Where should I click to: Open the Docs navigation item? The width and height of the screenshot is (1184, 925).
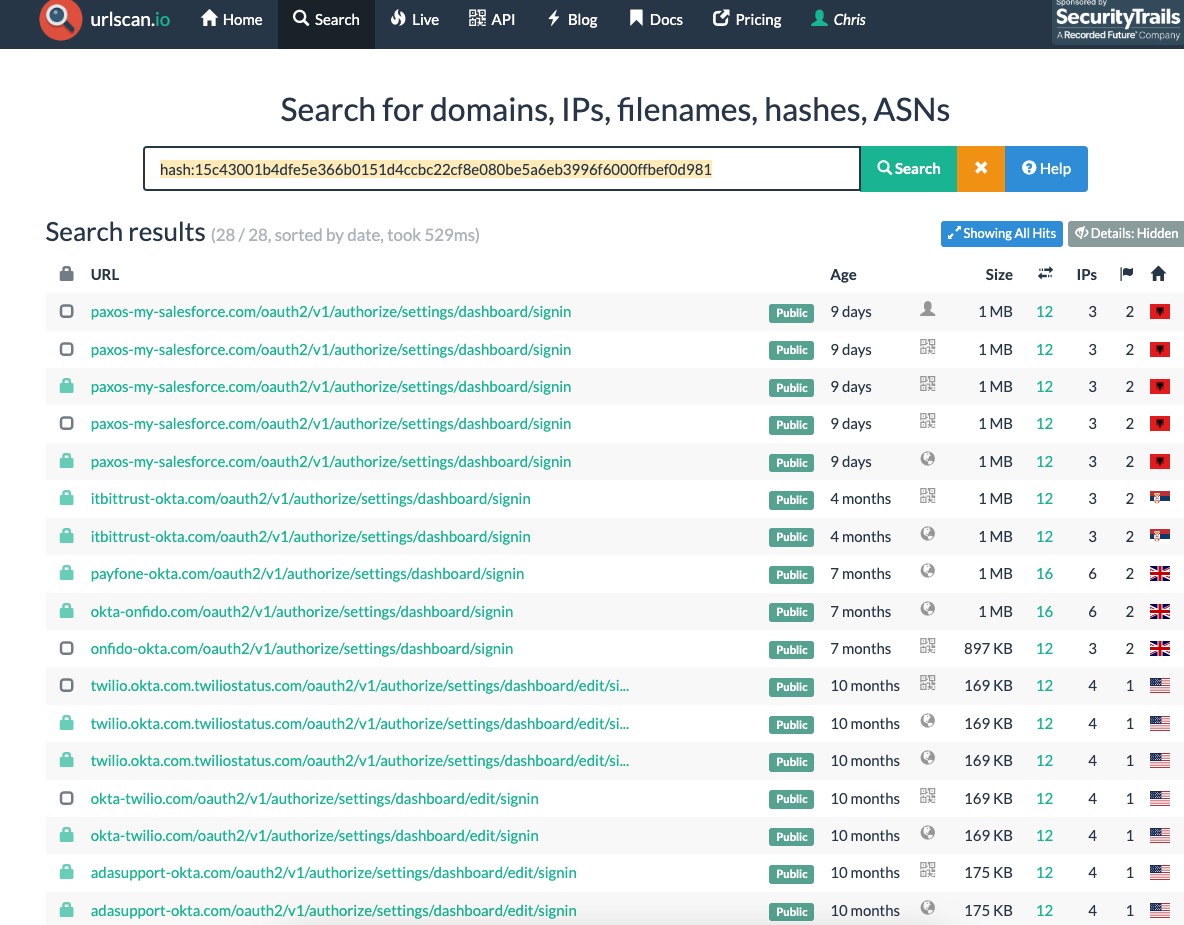coord(655,20)
